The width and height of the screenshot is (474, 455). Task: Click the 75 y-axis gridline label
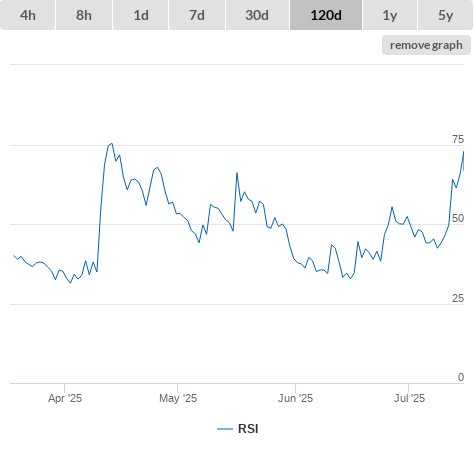[x=458, y=139]
